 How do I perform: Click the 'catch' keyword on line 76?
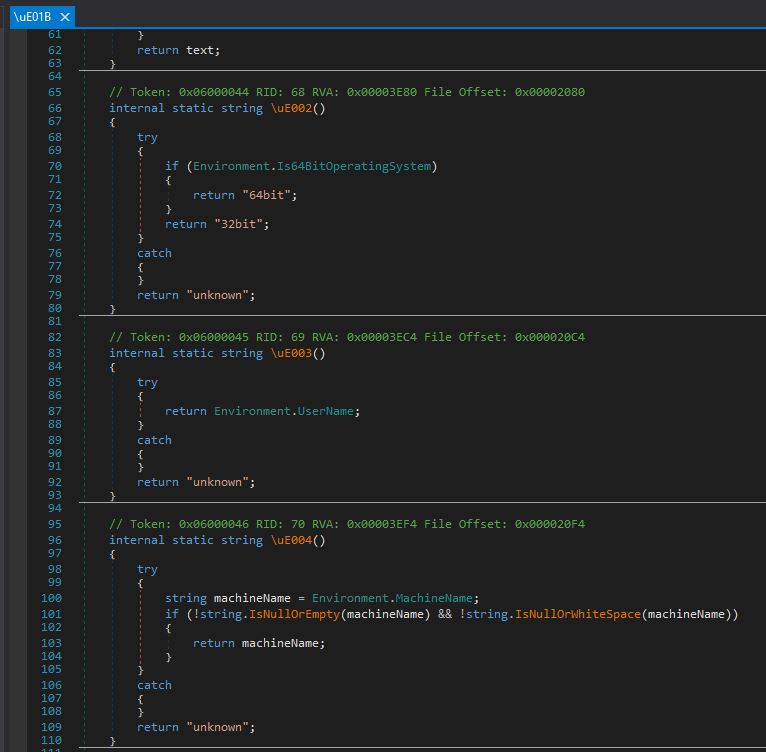(x=154, y=253)
